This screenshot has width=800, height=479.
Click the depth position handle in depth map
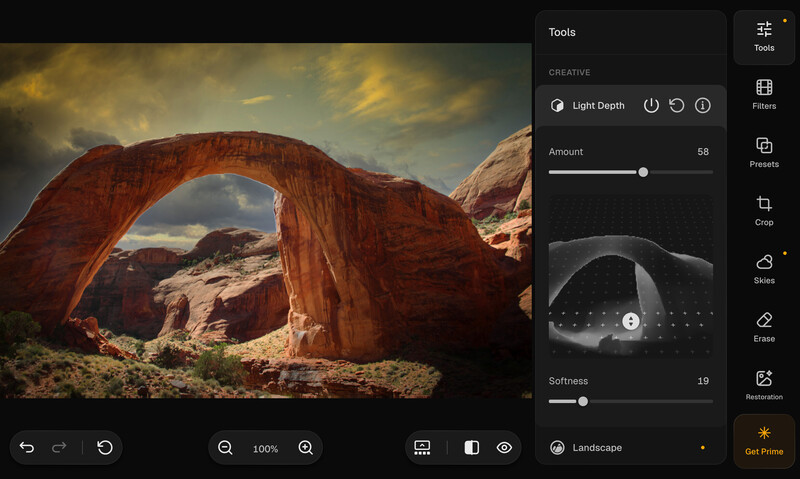pyautogui.click(x=631, y=321)
